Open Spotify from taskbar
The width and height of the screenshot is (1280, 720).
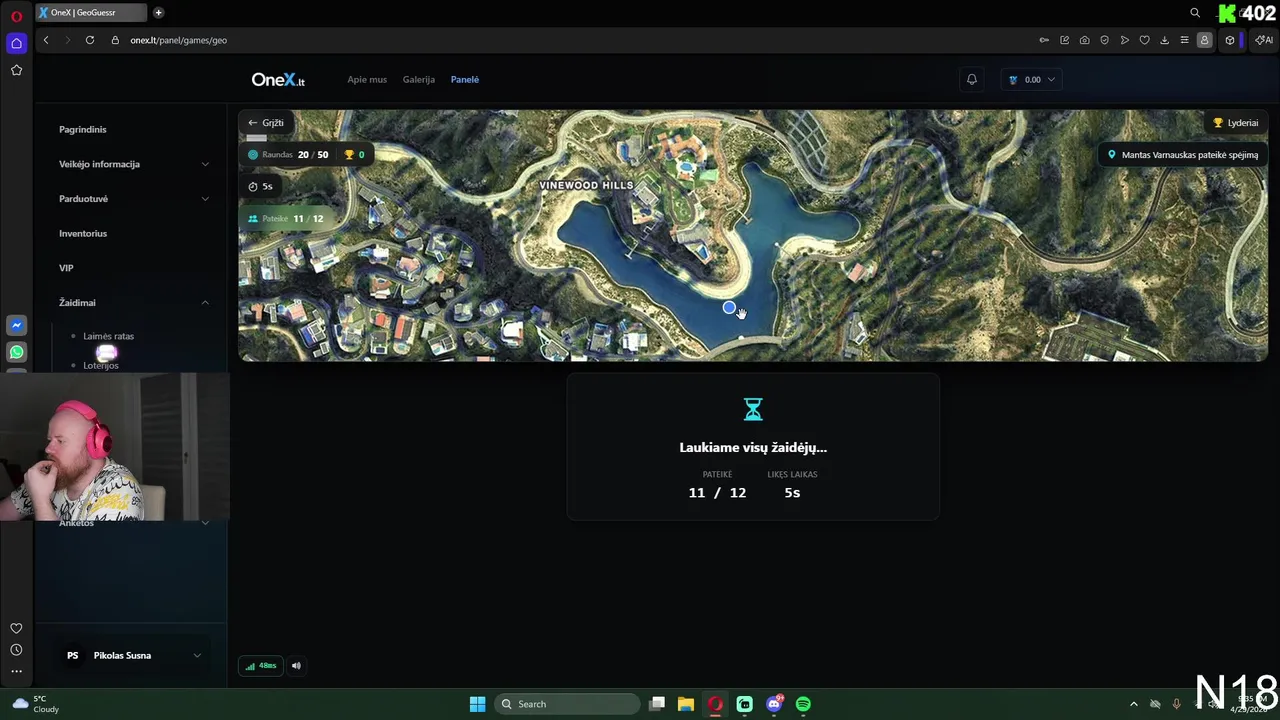coord(803,704)
